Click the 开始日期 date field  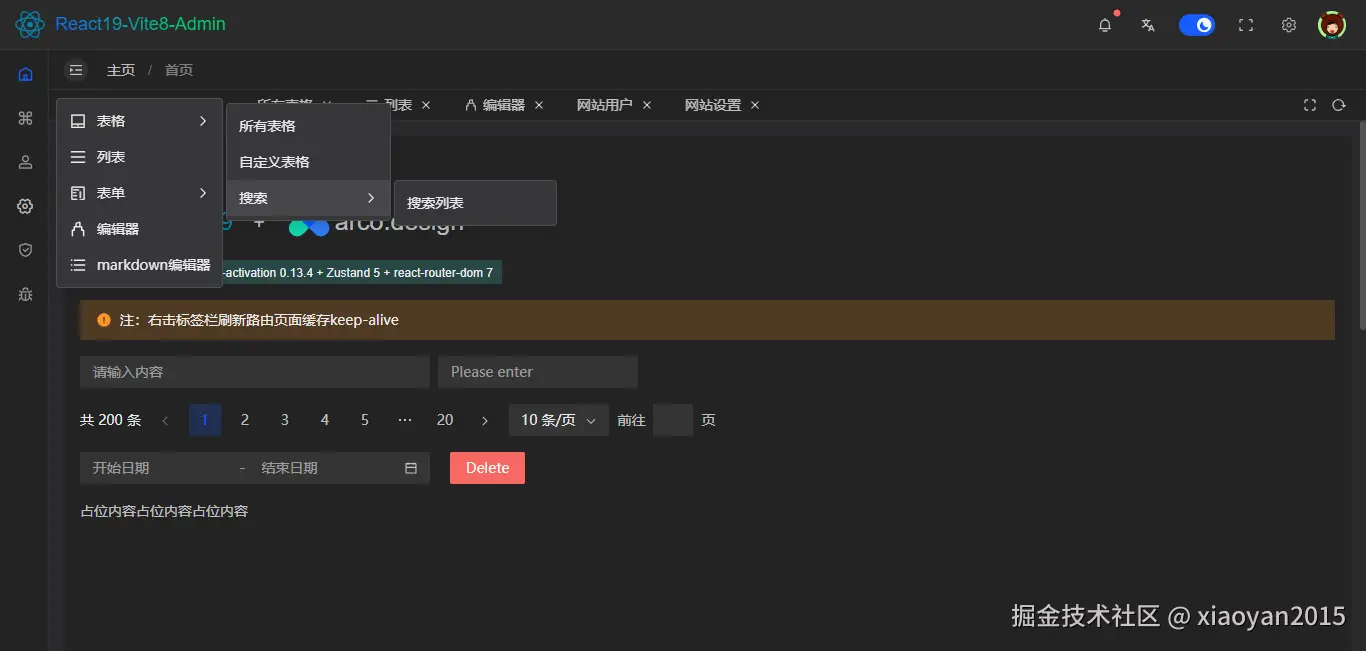[x=160, y=468]
